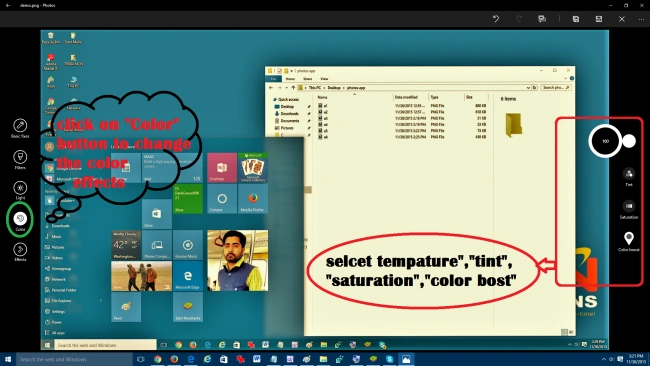This screenshot has width=650, height=366.
Task: Undo the last edit
Action: click(496, 19)
